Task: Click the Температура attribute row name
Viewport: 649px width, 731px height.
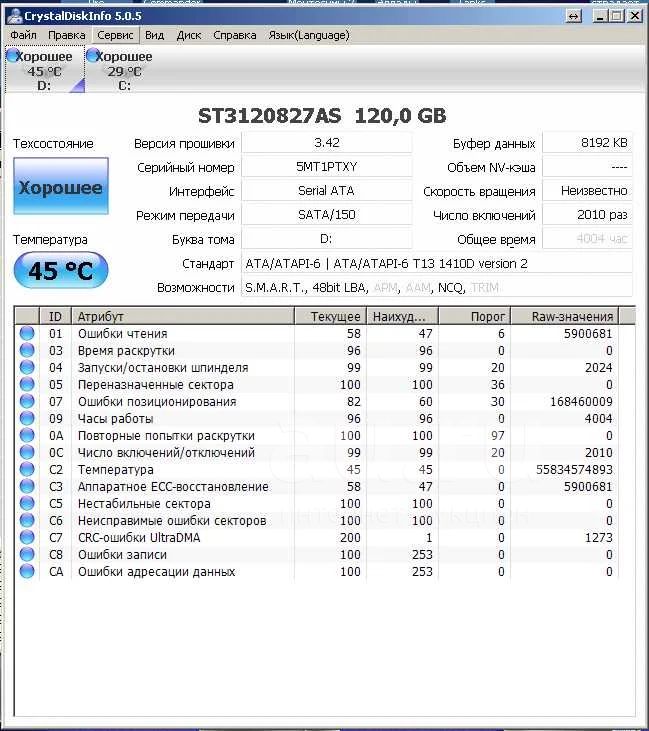Action: [x=116, y=469]
